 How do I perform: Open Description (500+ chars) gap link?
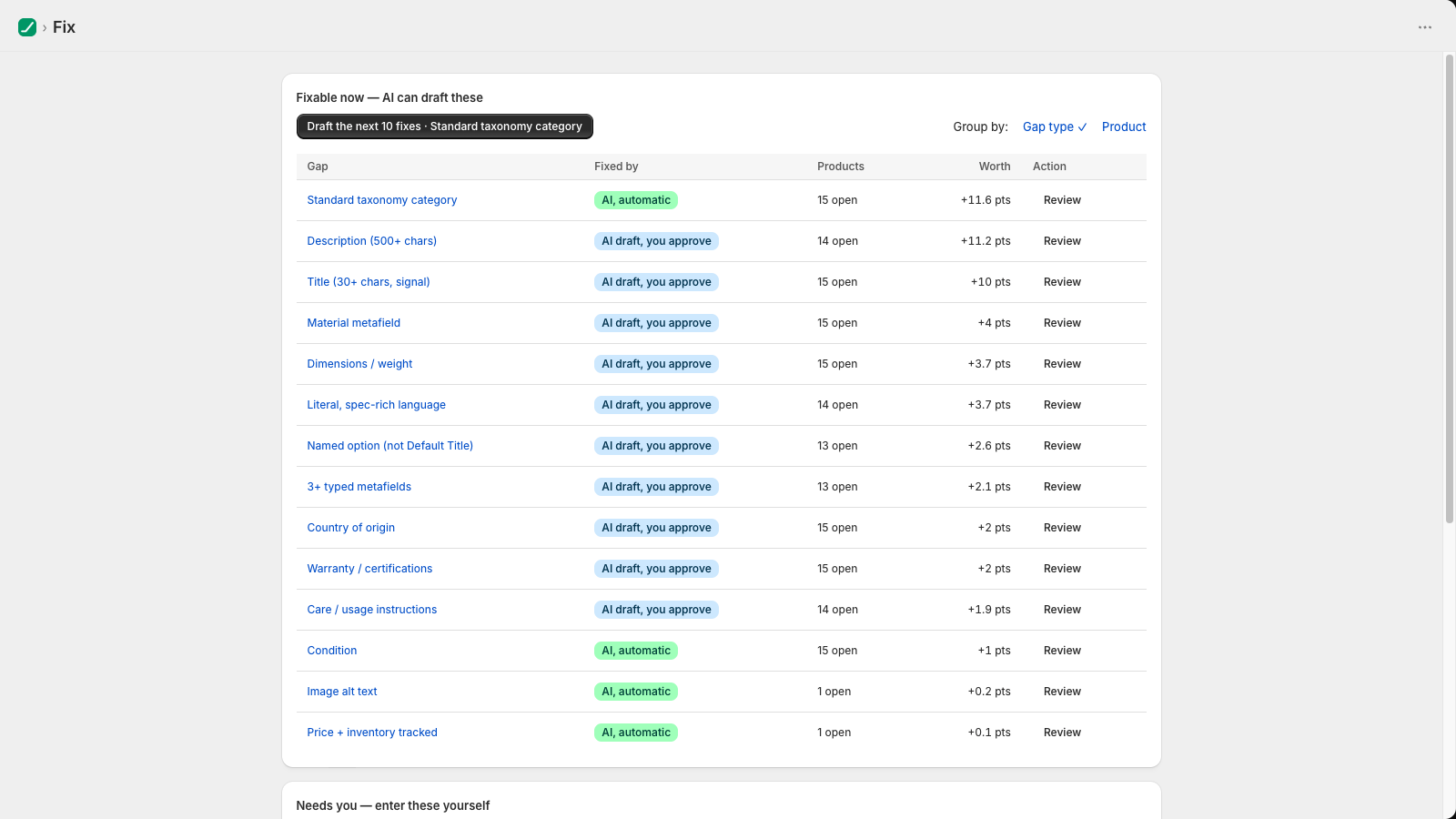[x=372, y=241]
